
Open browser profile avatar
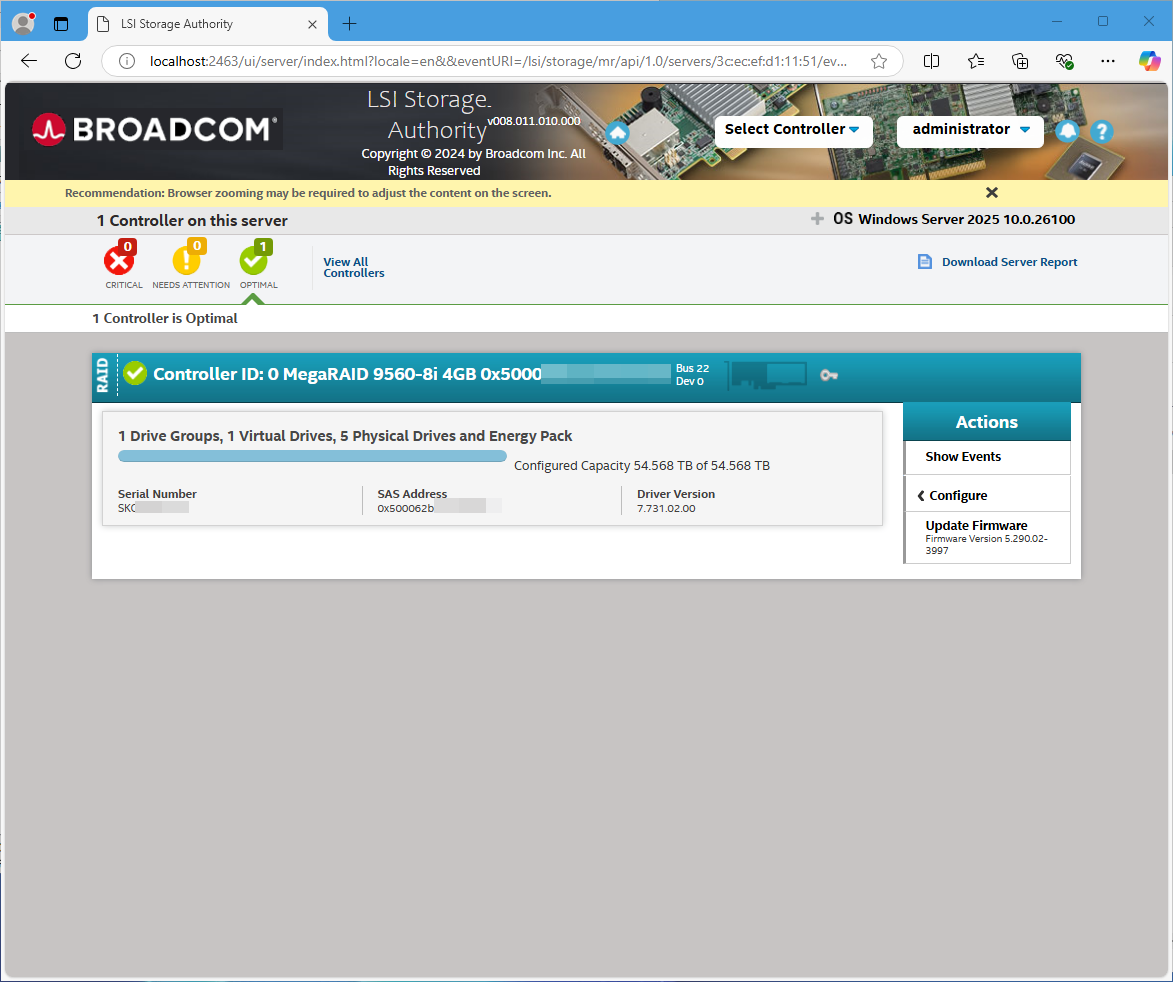point(24,24)
